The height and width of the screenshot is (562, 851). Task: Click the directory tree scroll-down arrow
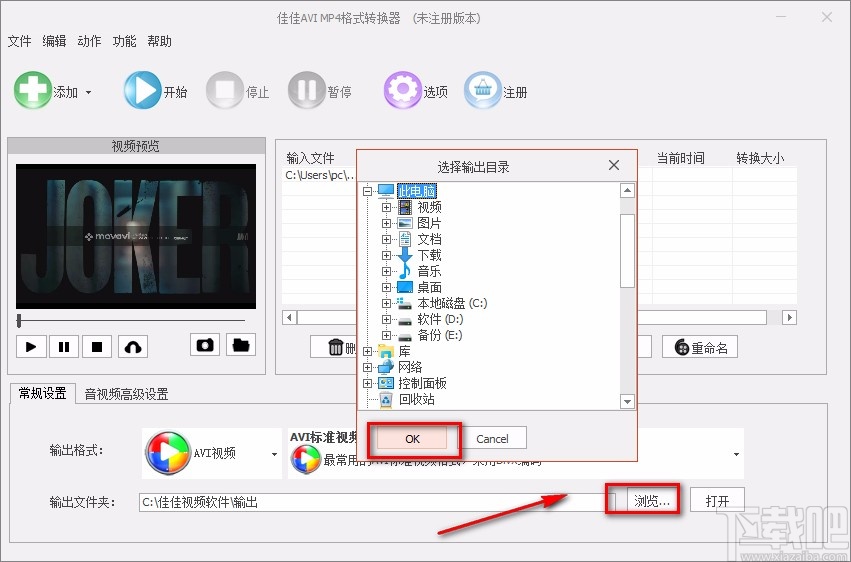(x=627, y=402)
